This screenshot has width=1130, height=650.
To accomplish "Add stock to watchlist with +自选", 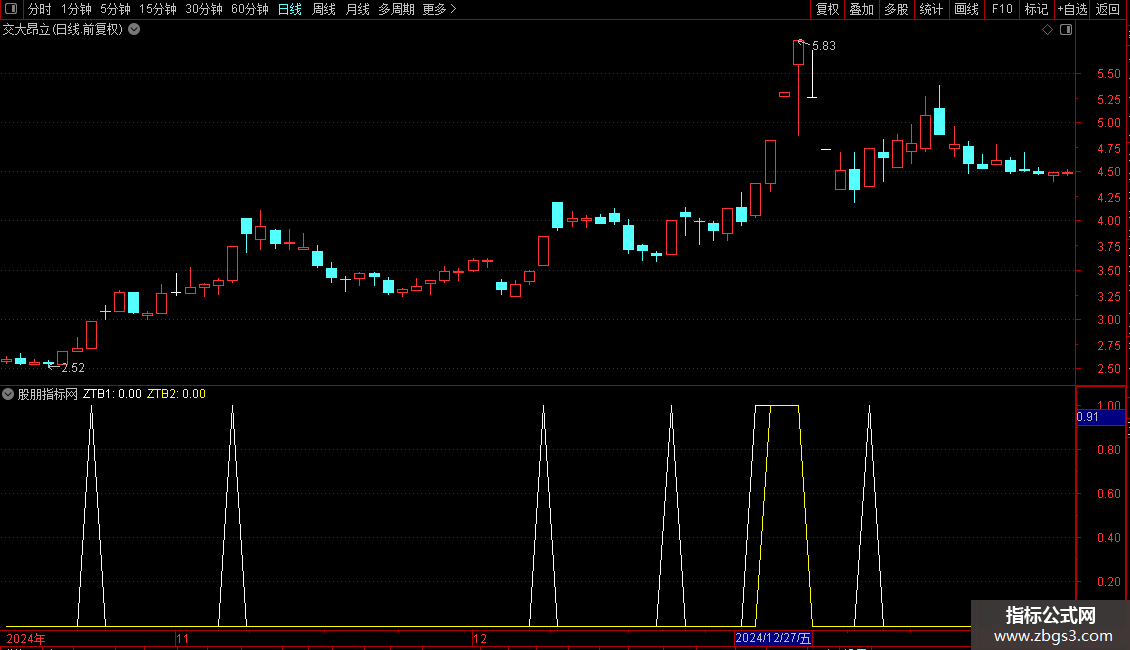I will click(1072, 9).
